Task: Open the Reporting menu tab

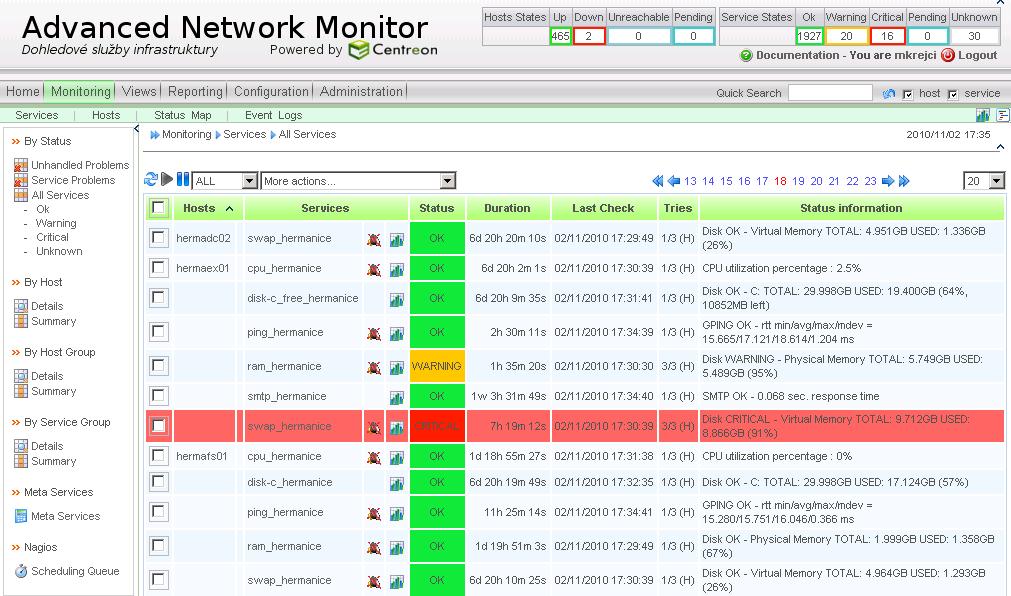Action: (195, 91)
